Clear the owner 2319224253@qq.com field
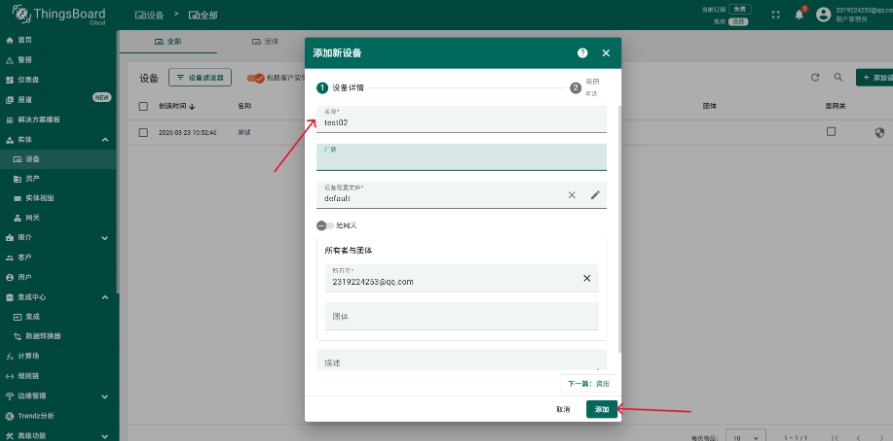Image resolution: width=893 pixels, height=441 pixels. [x=587, y=278]
